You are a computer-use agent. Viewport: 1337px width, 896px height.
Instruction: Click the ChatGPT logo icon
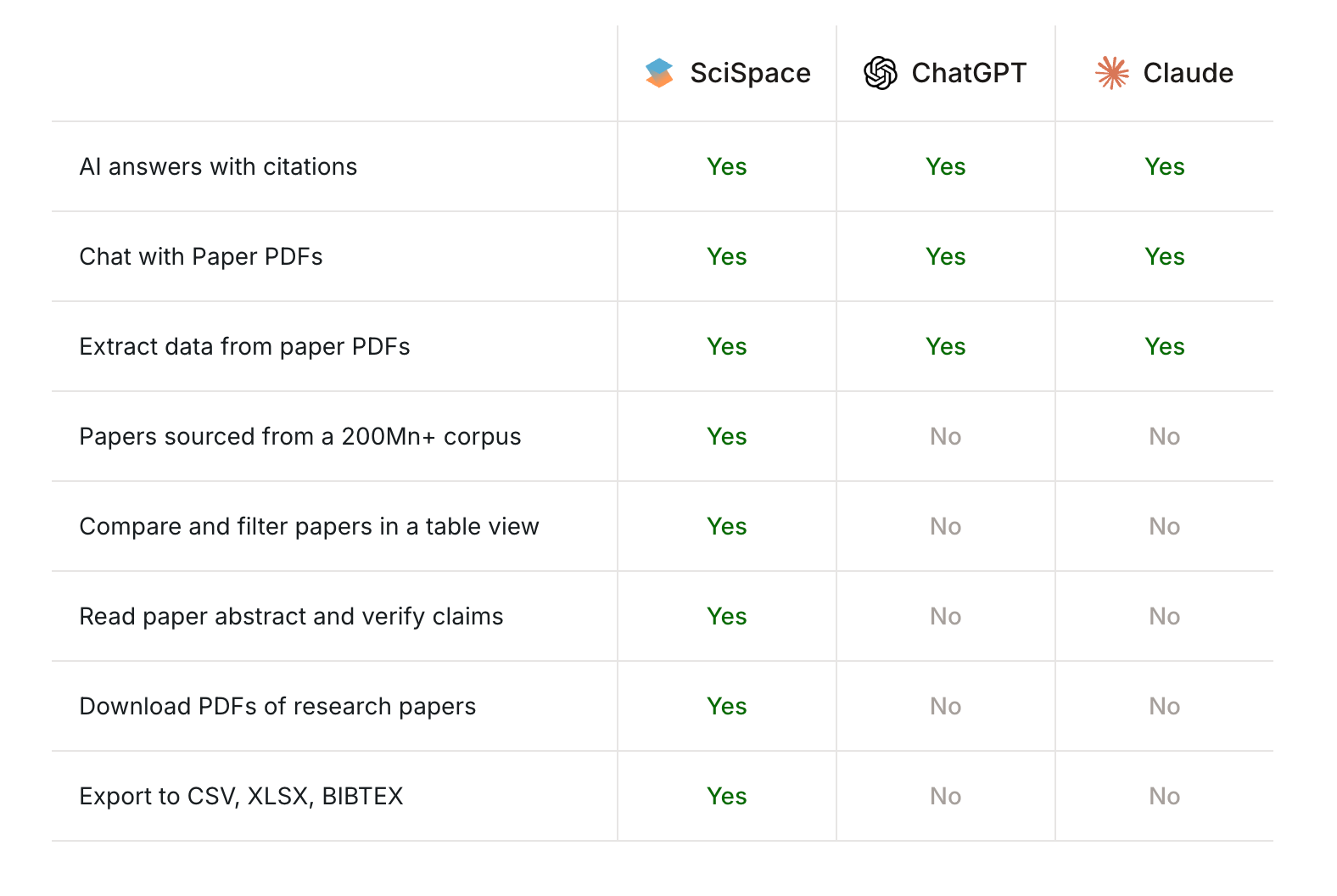[x=881, y=73]
